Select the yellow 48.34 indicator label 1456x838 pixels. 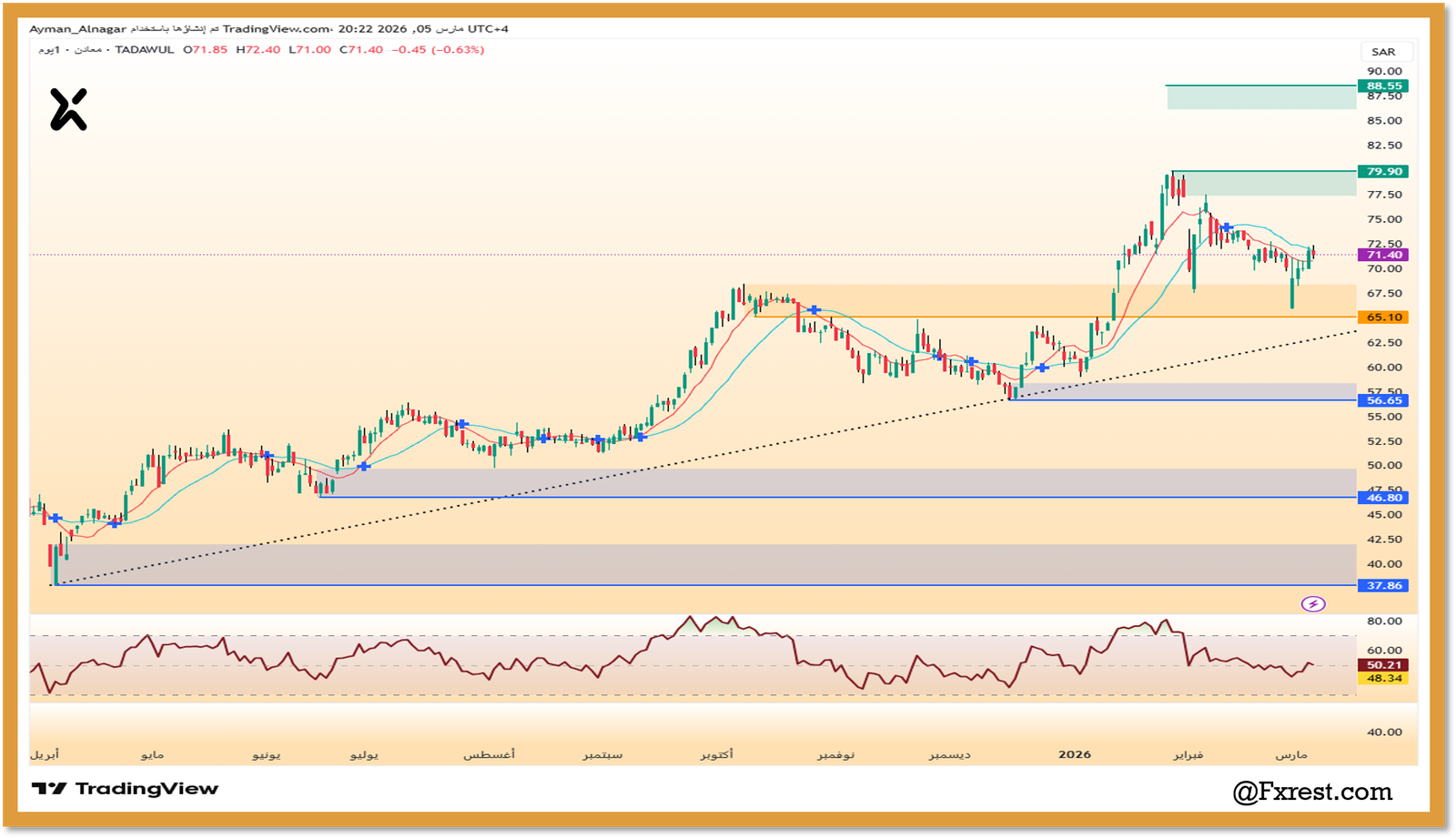click(1383, 679)
